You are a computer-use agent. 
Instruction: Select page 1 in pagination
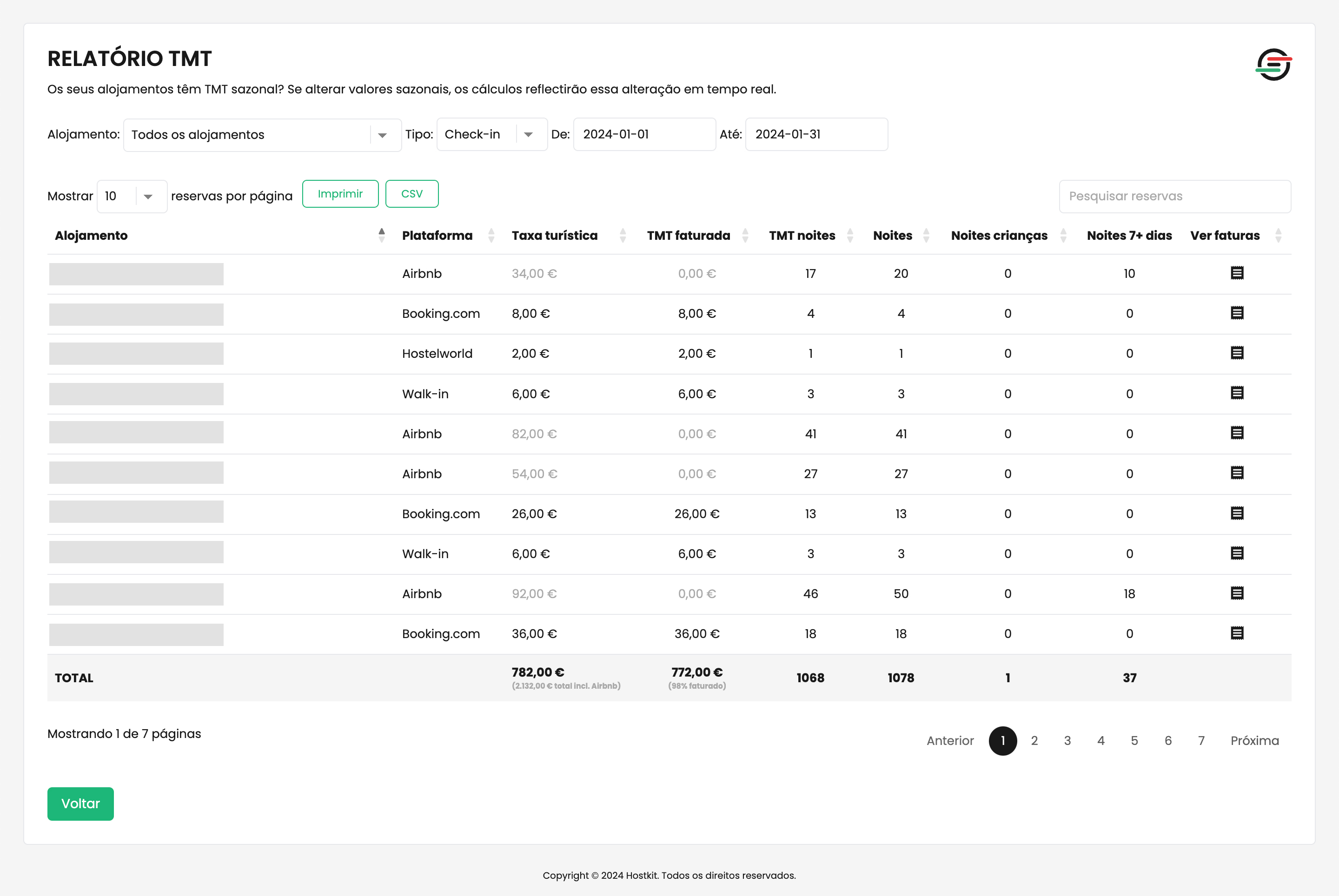[1003, 741]
